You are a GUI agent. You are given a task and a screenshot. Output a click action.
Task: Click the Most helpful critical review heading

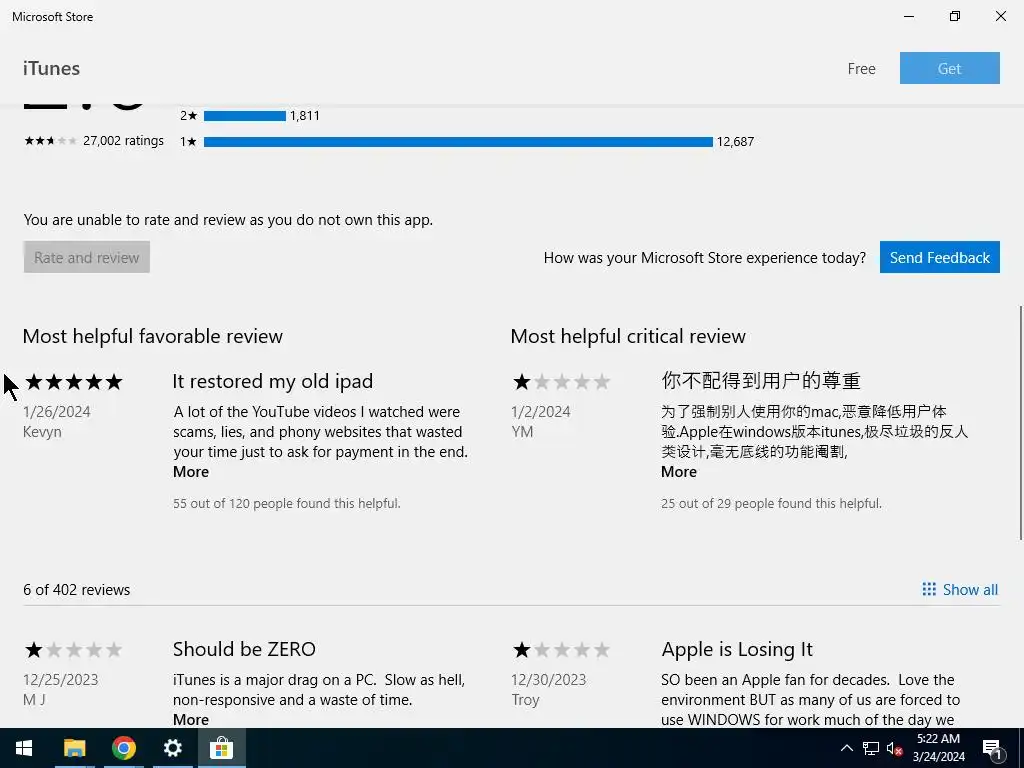tap(628, 336)
